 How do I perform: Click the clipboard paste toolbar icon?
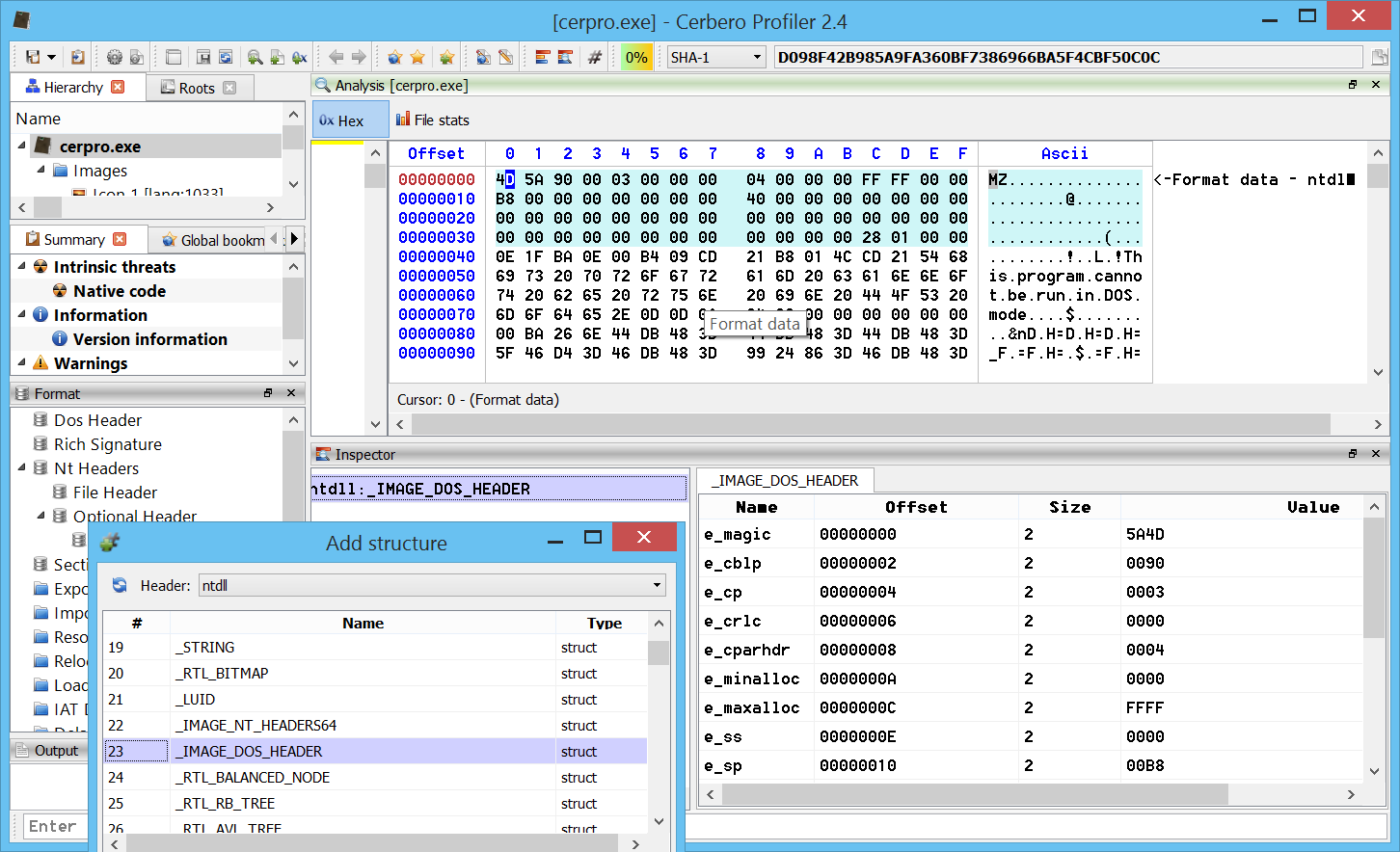point(78,57)
